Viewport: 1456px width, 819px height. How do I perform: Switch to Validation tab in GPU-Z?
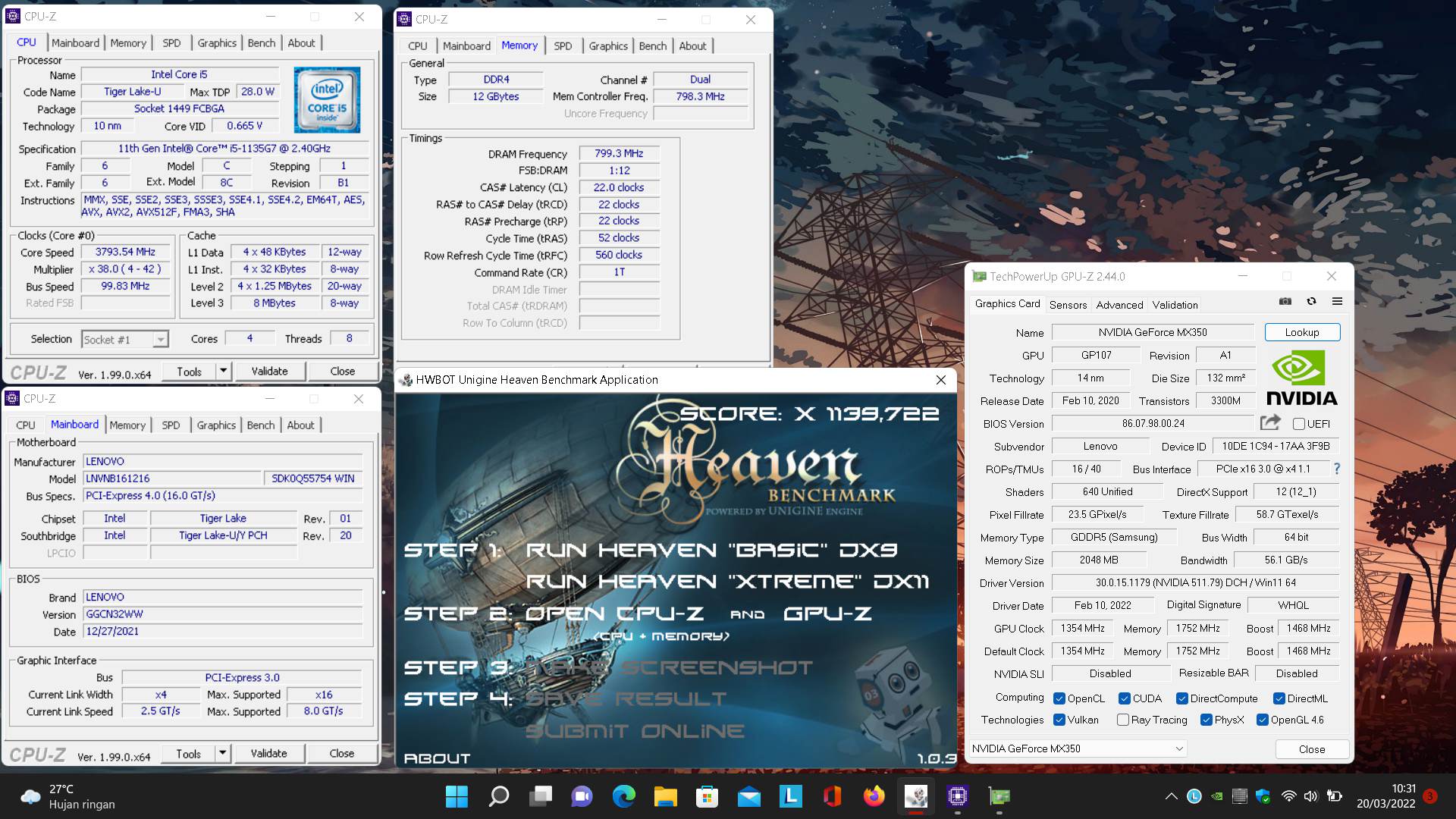(1175, 304)
